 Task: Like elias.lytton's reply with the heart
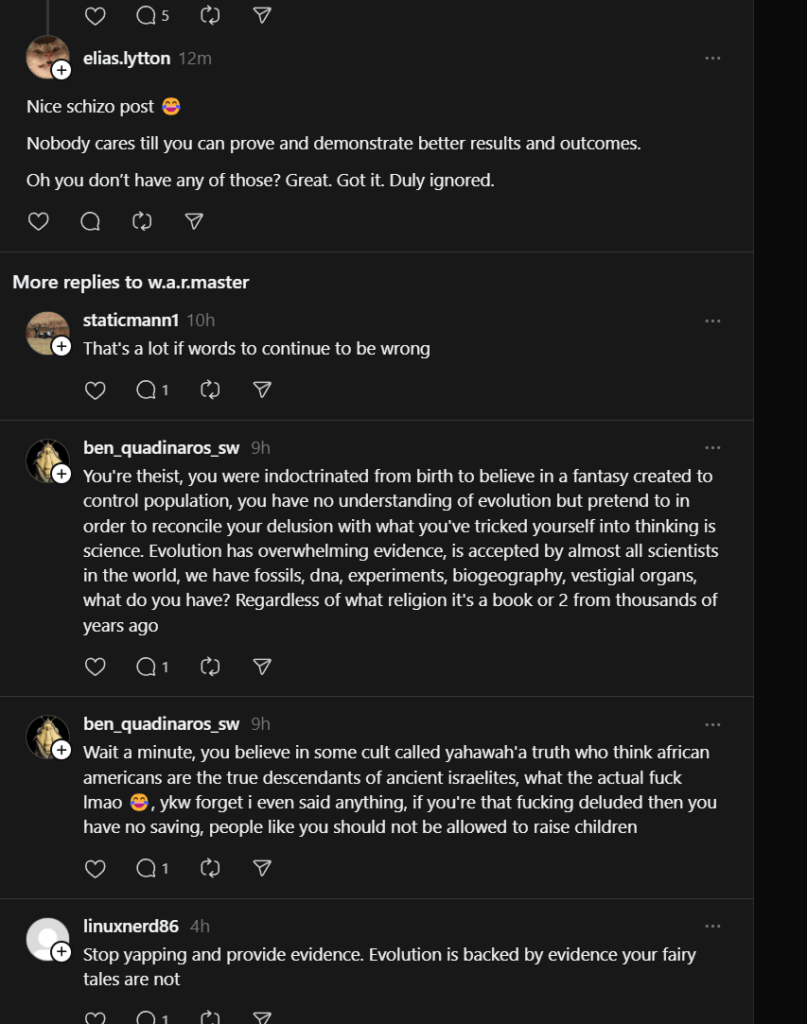[38, 221]
